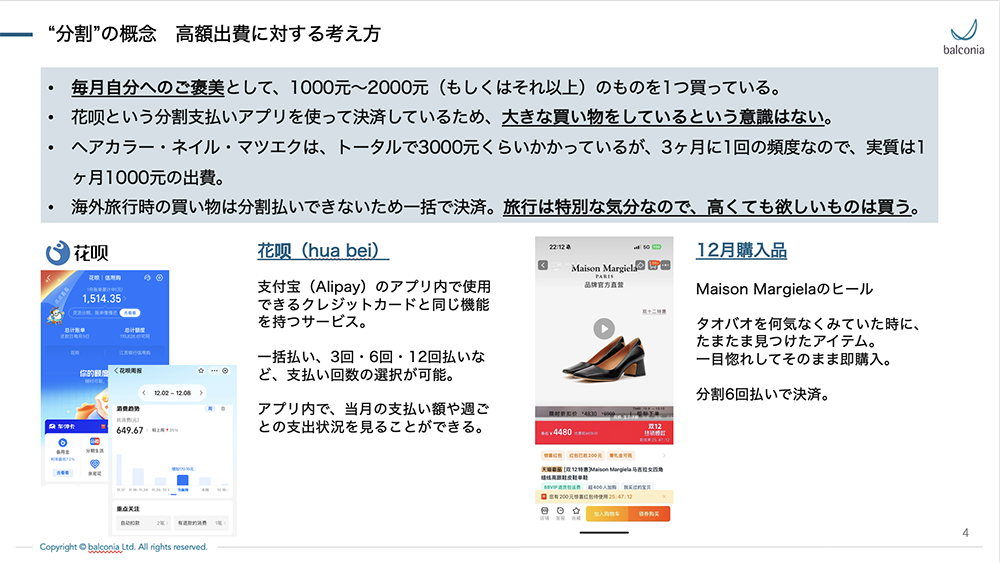The width and height of the screenshot is (1000, 563).
Task: Click the 分割6回払いで決済 text
Action: (x=762, y=394)
